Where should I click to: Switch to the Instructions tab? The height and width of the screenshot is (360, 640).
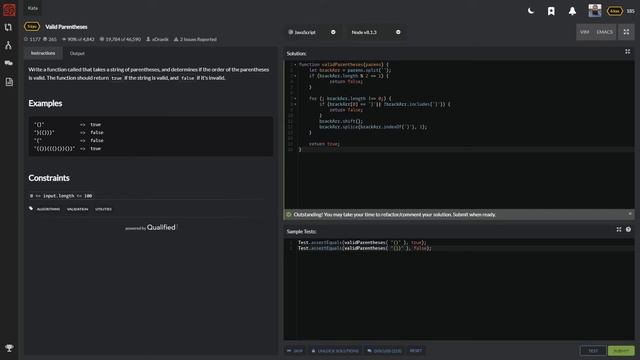pyautogui.click(x=43, y=53)
